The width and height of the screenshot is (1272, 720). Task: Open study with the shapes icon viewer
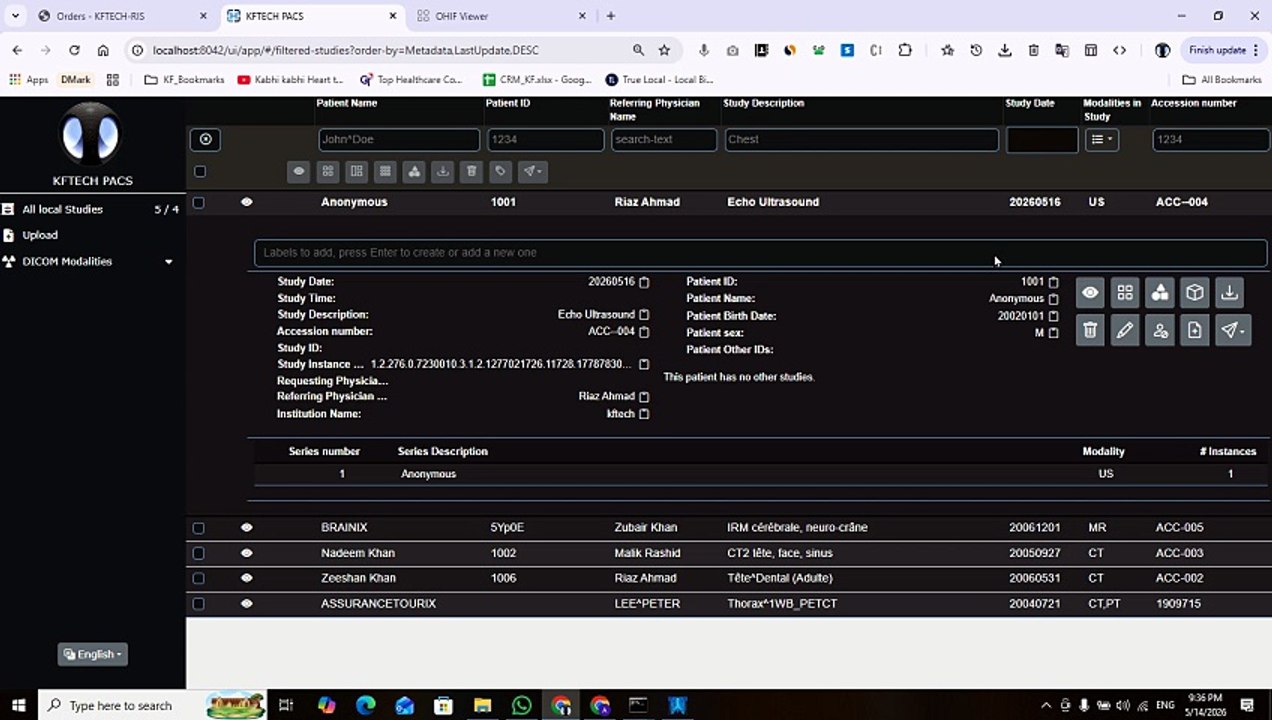coord(1160,293)
